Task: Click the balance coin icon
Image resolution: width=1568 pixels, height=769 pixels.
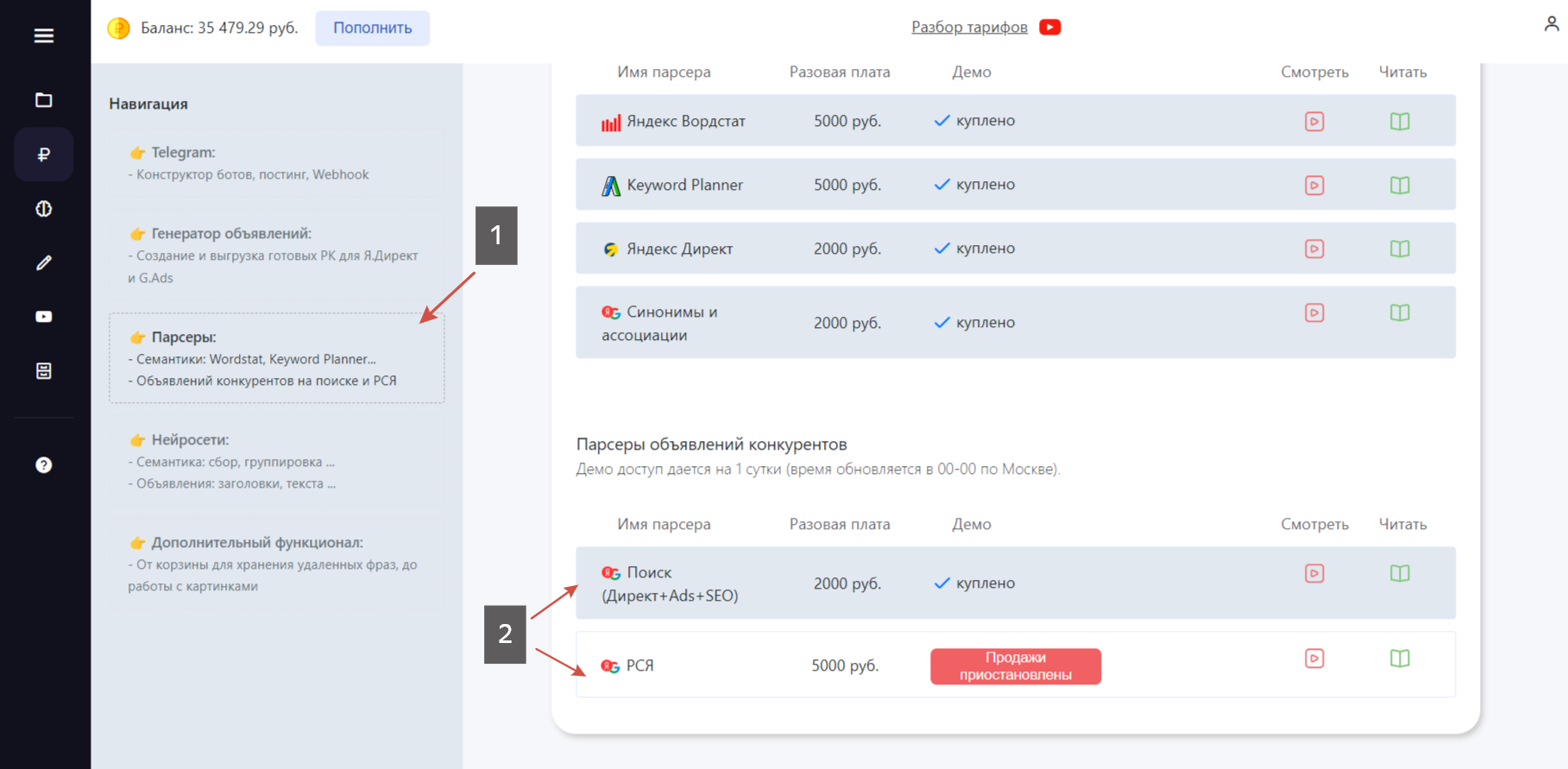Action: 118,28
